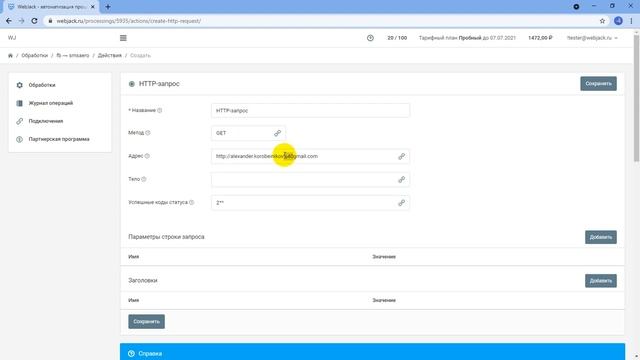Click the clock icon in top bar
The width and height of the screenshot is (640, 360).
coord(370,38)
